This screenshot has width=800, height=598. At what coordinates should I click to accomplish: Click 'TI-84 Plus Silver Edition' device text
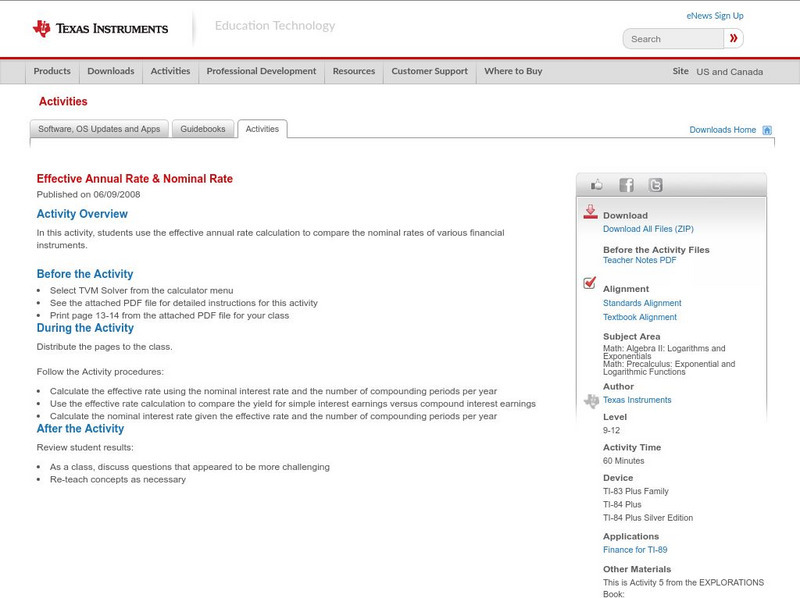point(648,518)
